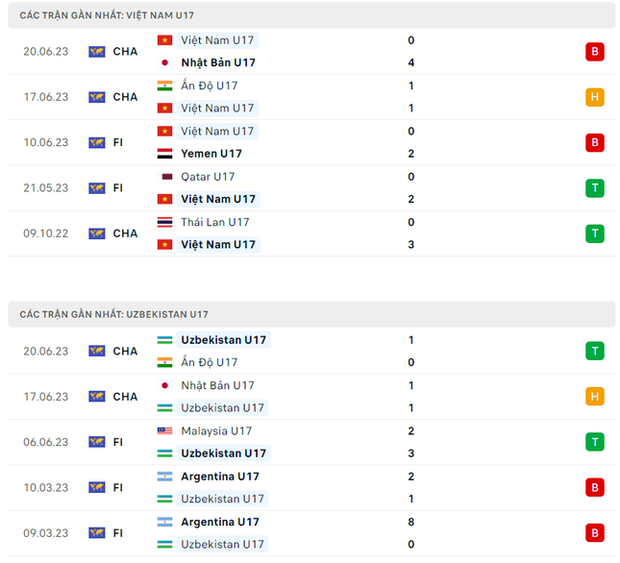Click the FI label on 06.06.23 match
Screen dimensions: 620x563
click(118, 442)
